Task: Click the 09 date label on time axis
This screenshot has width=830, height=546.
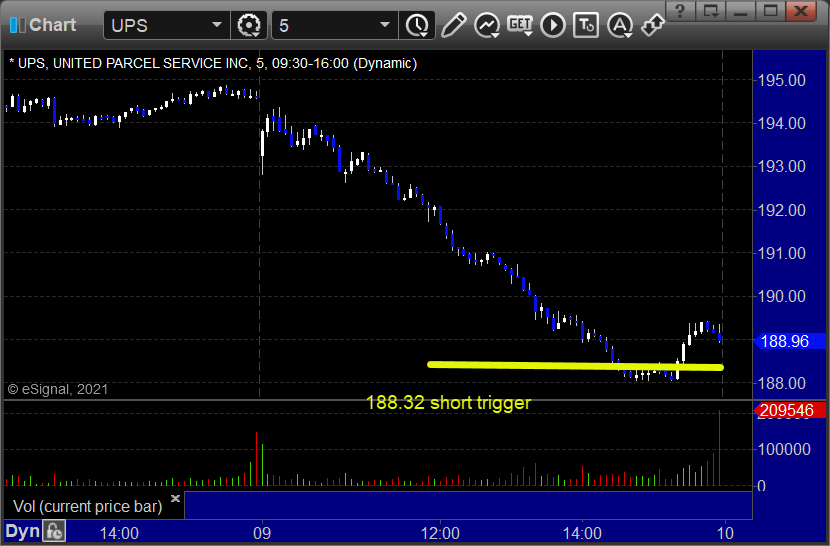Action: click(x=261, y=533)
